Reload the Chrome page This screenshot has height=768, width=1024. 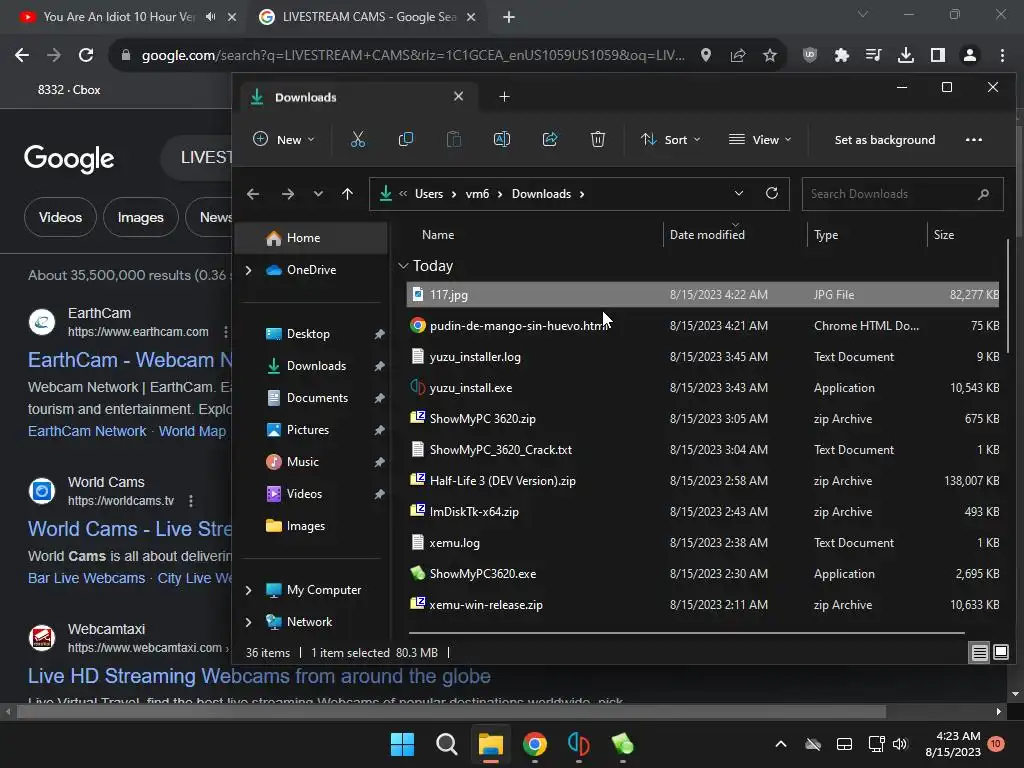coord(86,56)
